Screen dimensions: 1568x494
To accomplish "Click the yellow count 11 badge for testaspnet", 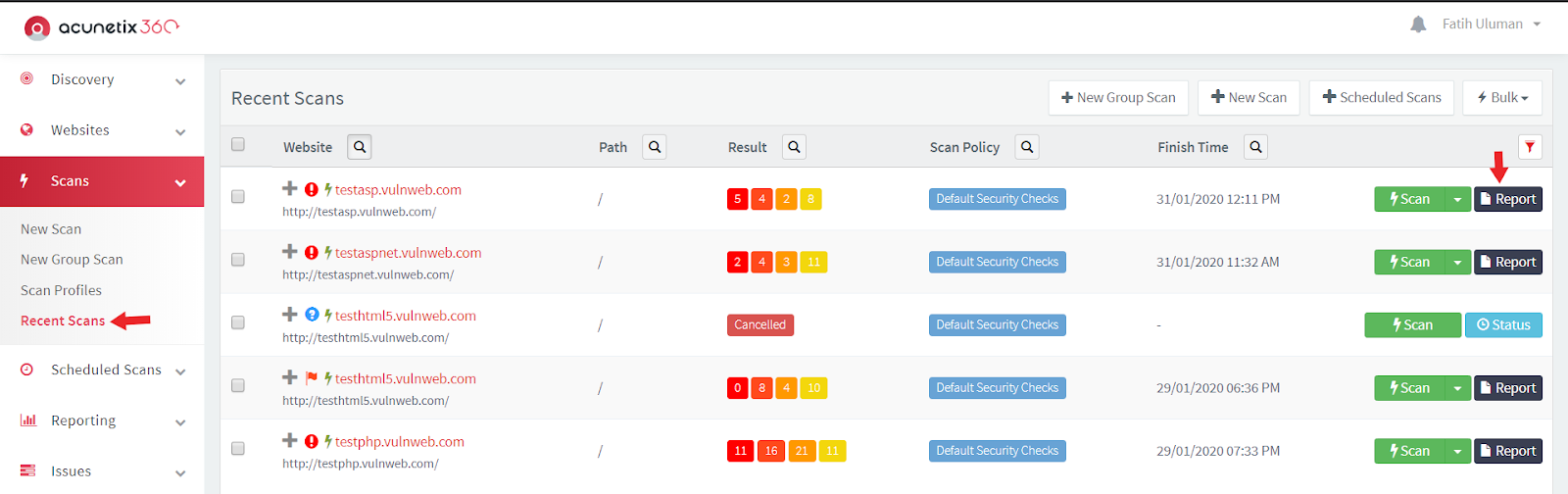I will [813, 262].
